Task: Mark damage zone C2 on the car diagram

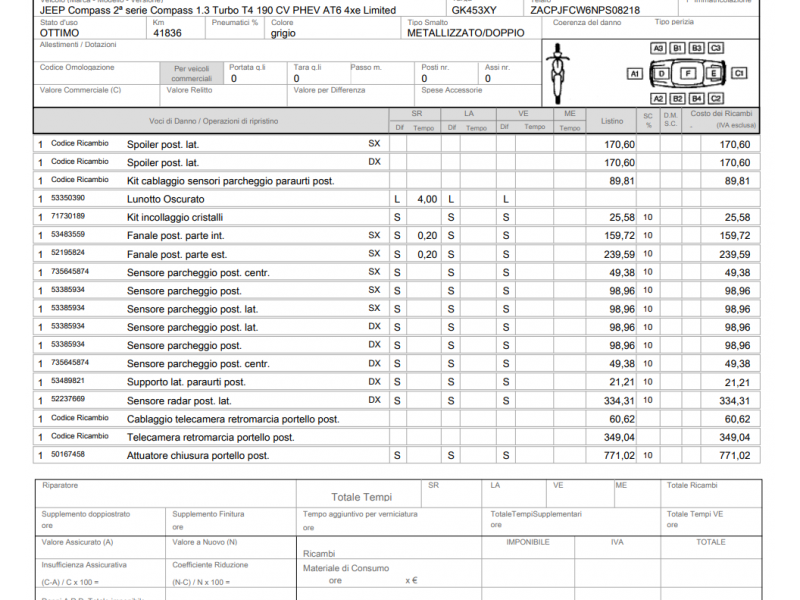Action: tap(715, 98)
